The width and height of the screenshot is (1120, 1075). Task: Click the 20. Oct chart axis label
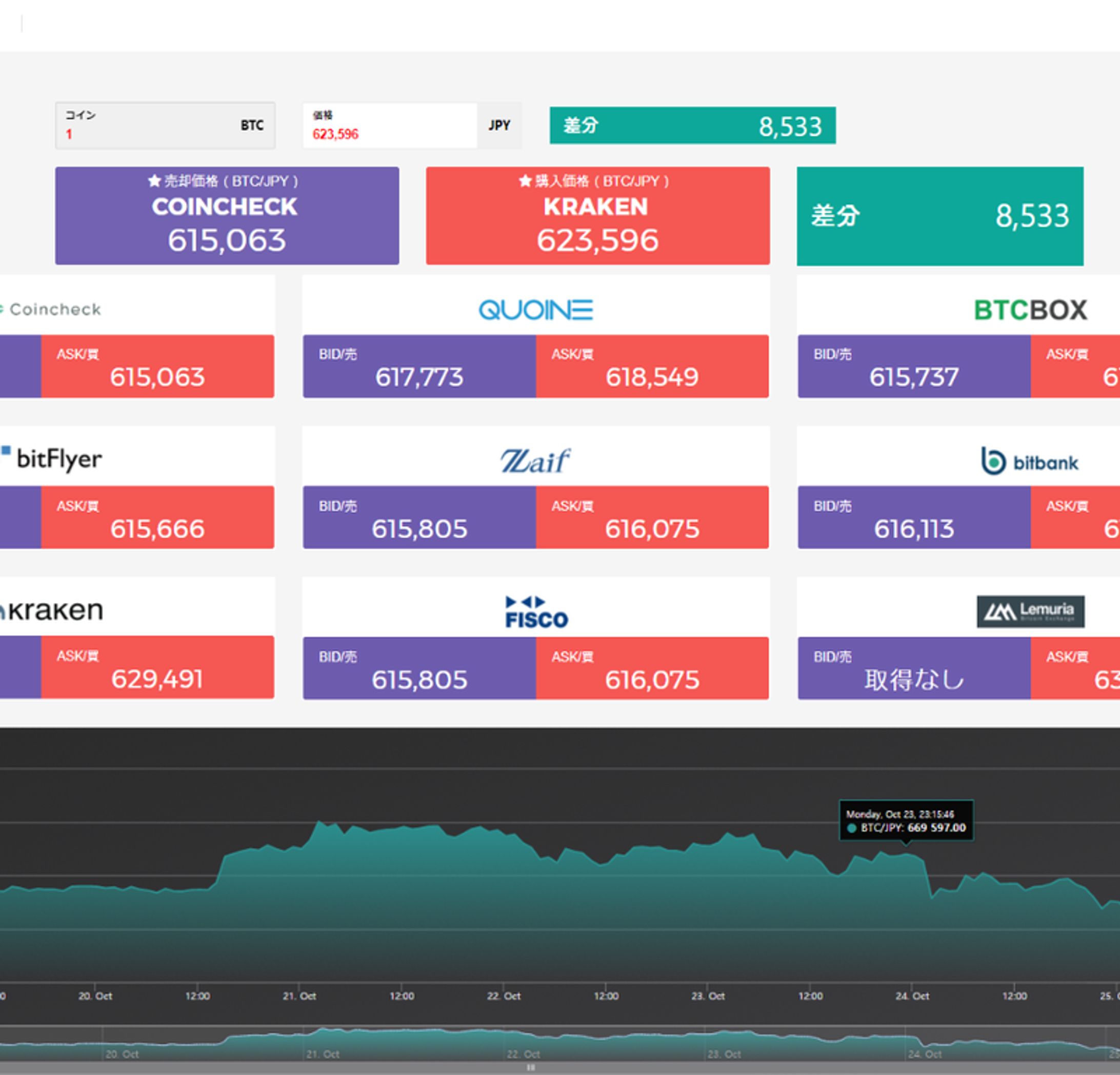[95, 996]
